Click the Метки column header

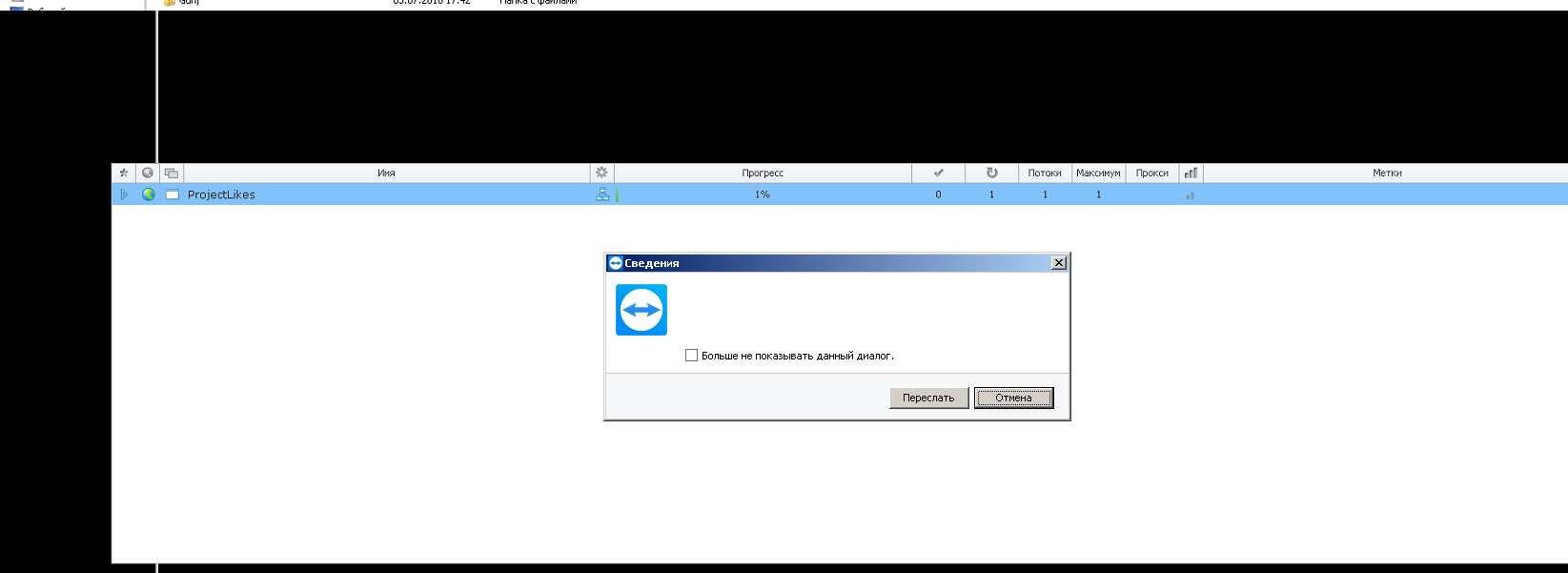[x=1387, y=173]
